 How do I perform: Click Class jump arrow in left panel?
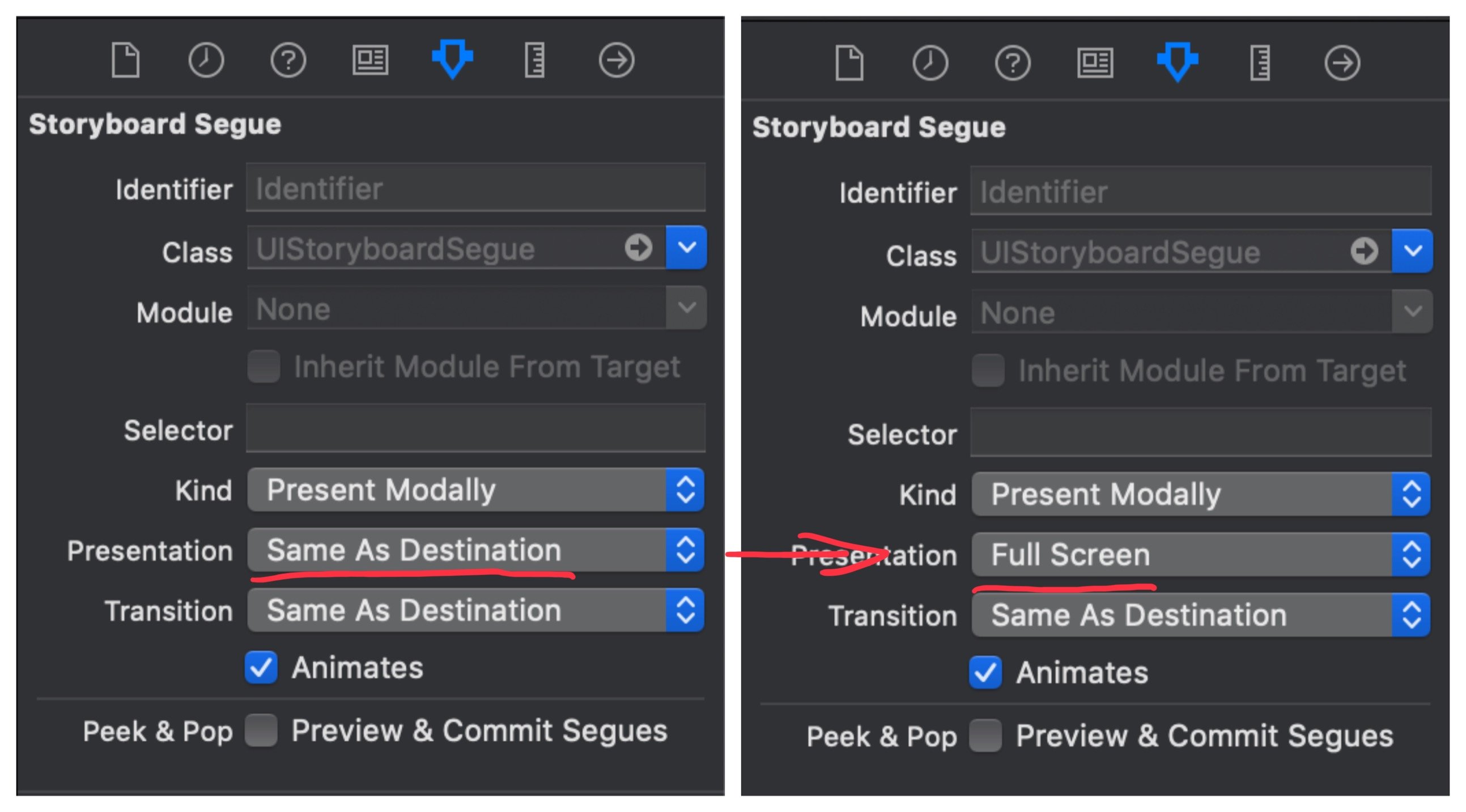point(638,247)
